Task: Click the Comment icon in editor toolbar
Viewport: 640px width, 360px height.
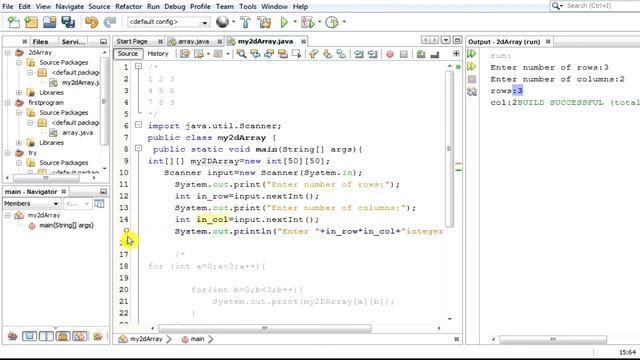Action: coord(421,54)
